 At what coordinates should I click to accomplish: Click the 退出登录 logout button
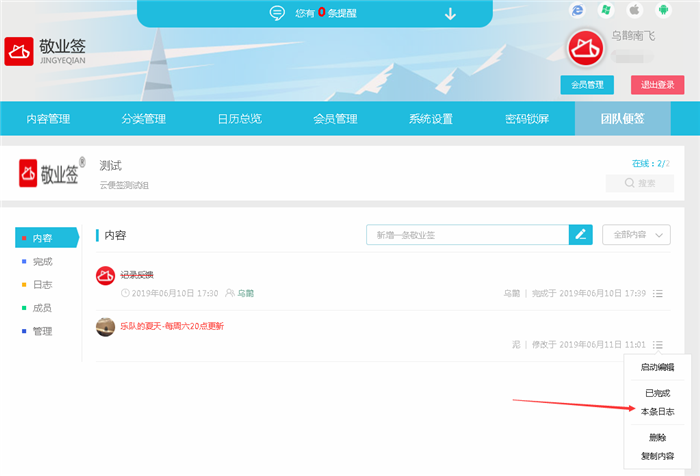(x=657, y=85)
